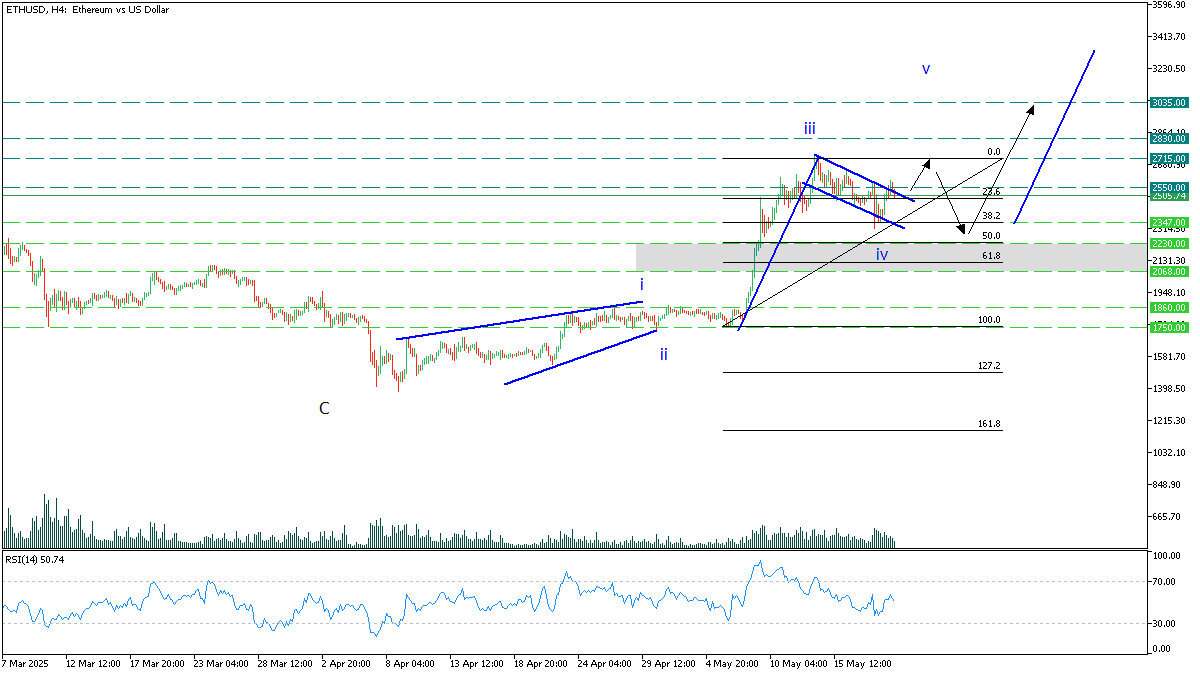Select the Fibonacci 100.0 level label
This screenshot has height=675, width=1200.
989,320
